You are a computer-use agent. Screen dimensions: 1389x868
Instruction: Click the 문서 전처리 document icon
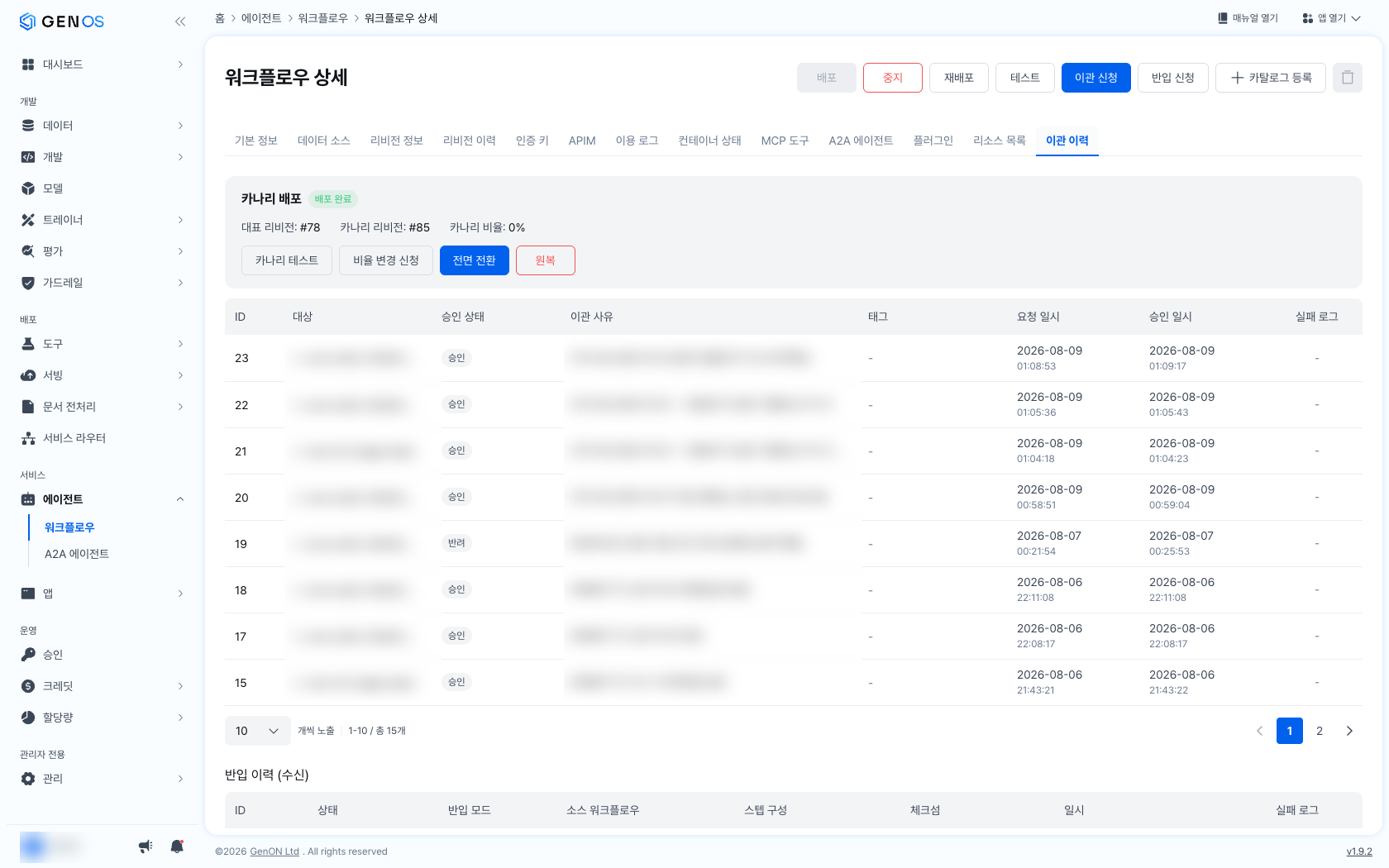(x=28, y=407)
